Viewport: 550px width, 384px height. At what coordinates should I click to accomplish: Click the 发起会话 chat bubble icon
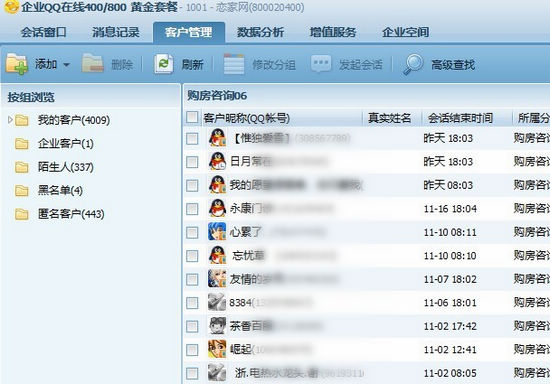[321, 64]
